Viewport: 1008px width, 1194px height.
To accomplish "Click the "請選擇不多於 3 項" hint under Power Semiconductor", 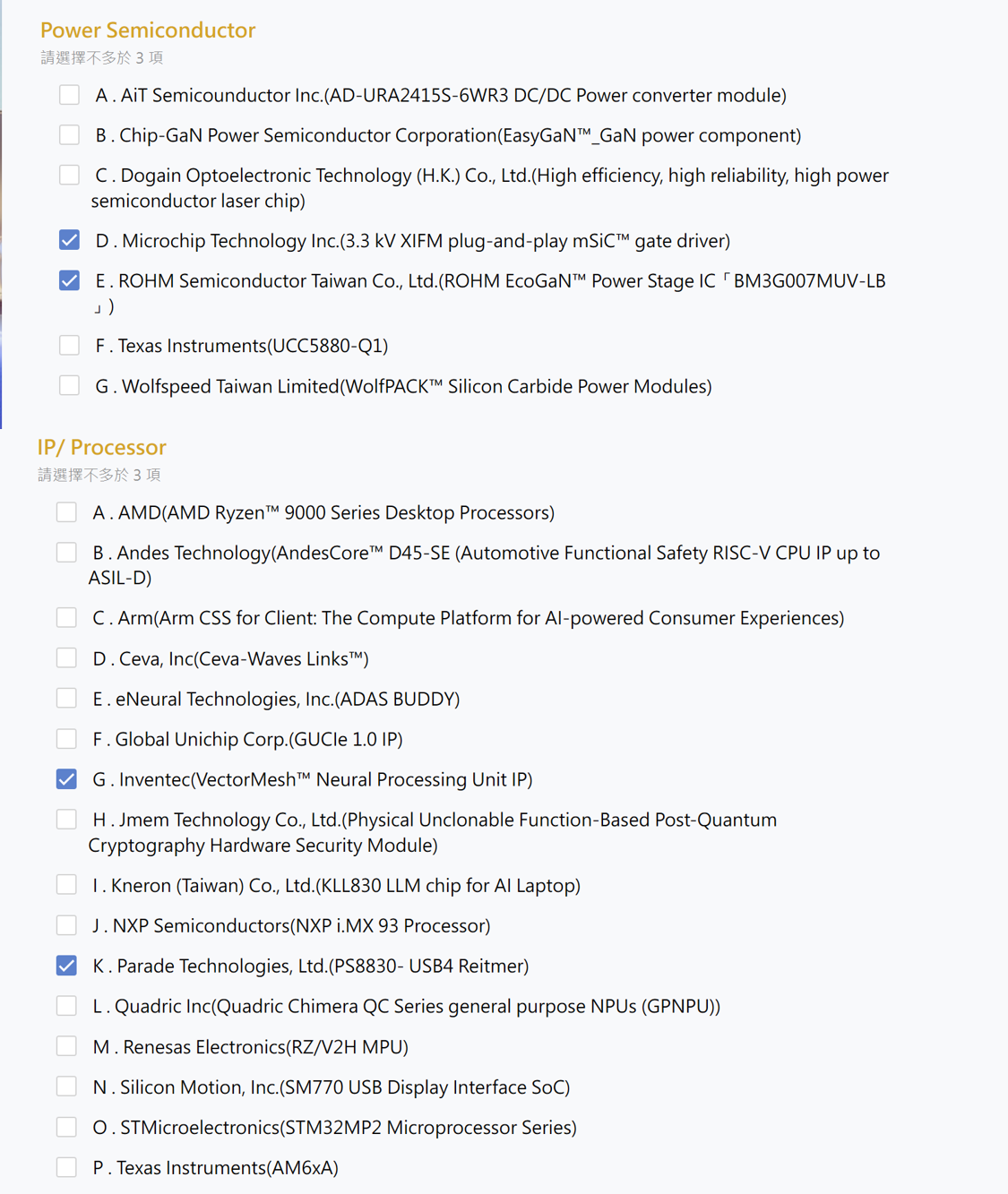I will point(102,58).
